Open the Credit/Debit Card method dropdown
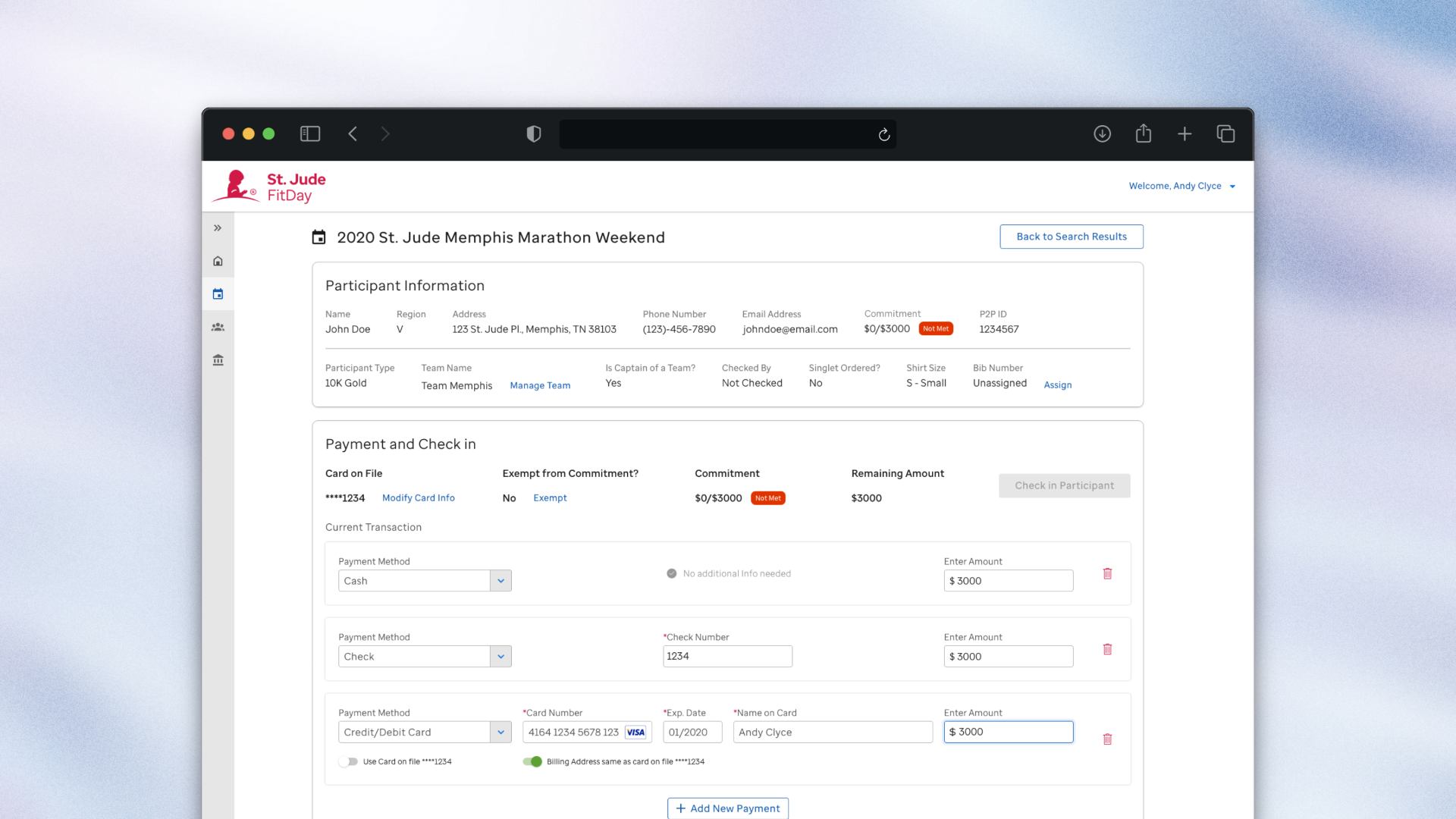 (500, 733)
